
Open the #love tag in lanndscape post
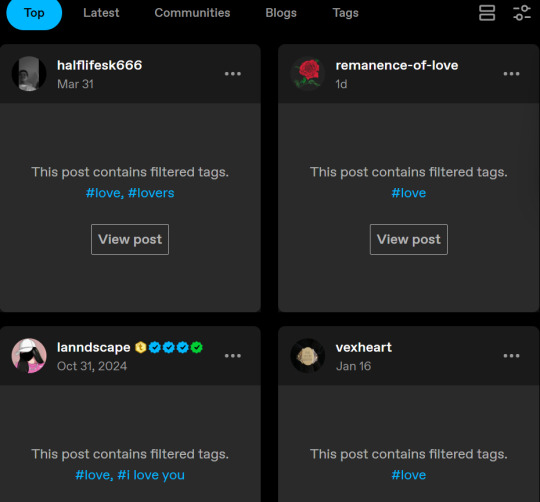(x=93, y=475)
